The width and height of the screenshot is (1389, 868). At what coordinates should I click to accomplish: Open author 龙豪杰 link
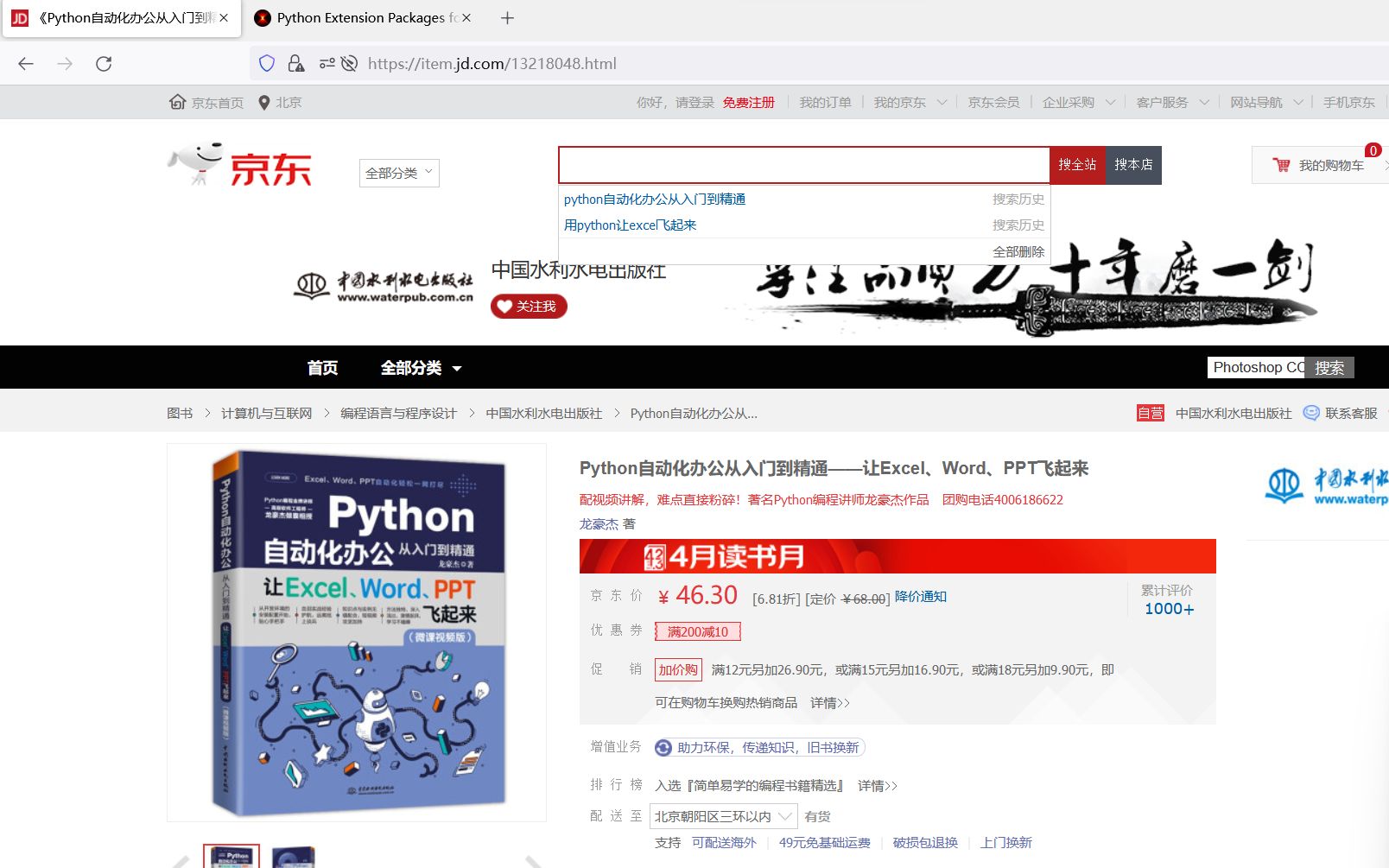click(x=599, y=523)
